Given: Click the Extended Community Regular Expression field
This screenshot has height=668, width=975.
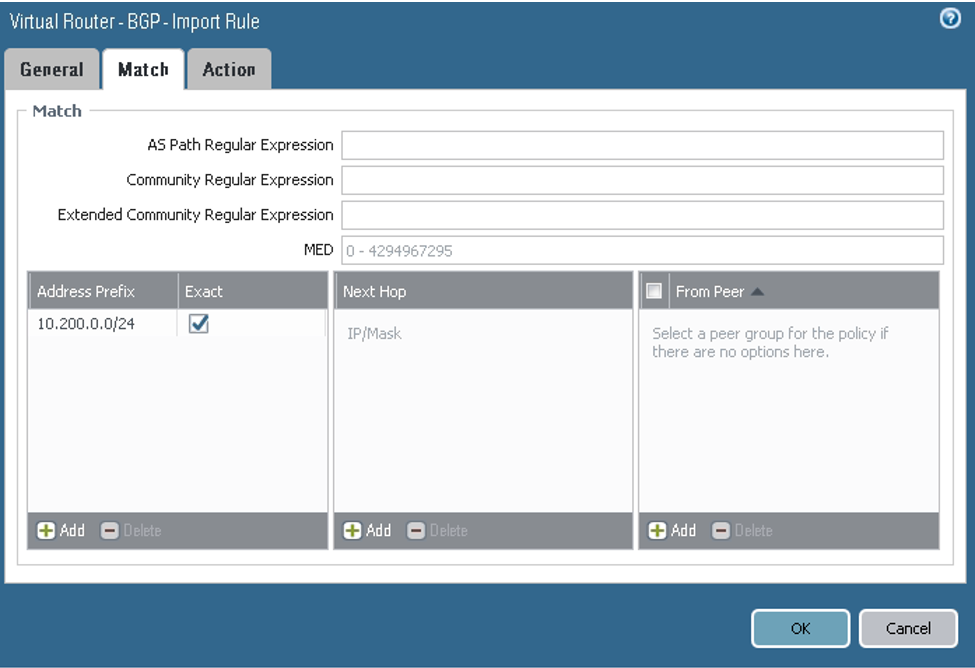Looking at the screenshot, I should click(x=642, y=214).
